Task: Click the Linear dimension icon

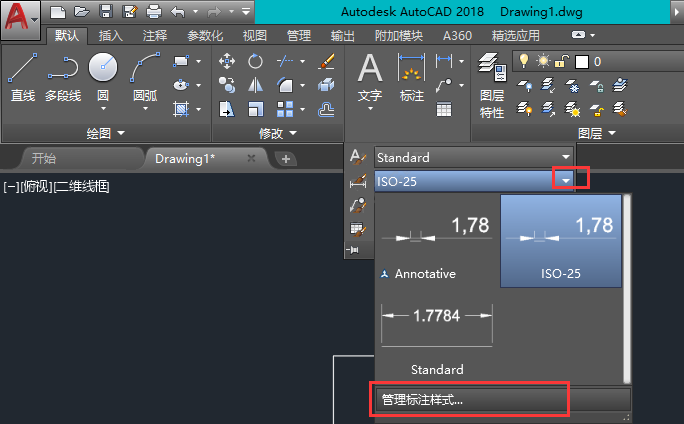Action: 444,61
